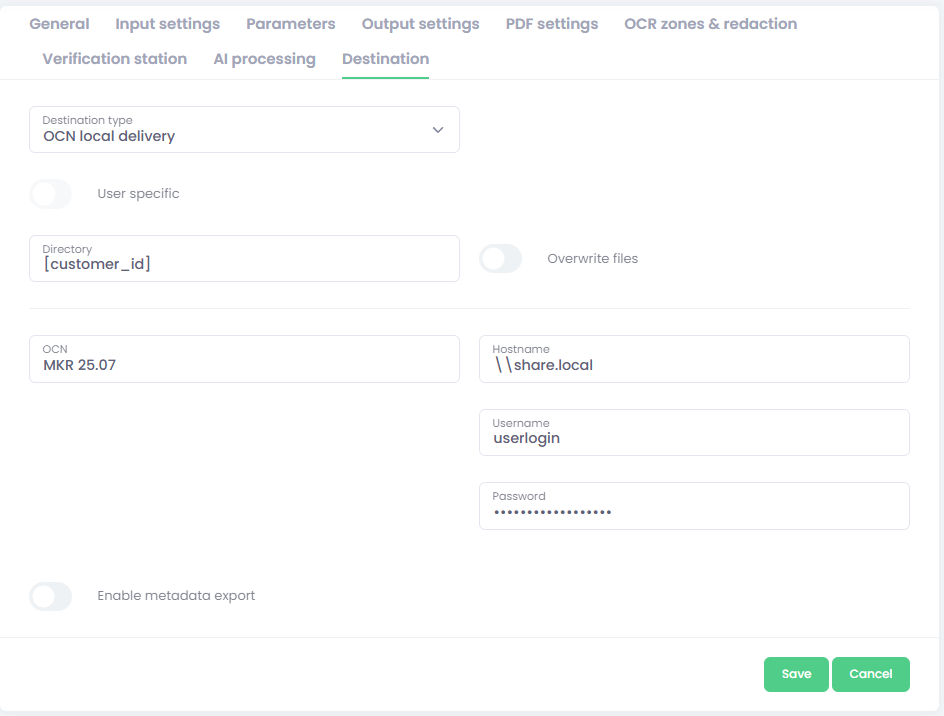This screenshot has width=944, height=716.
Task: Enable the Overwrite files toggle
Action: [501, 259]
